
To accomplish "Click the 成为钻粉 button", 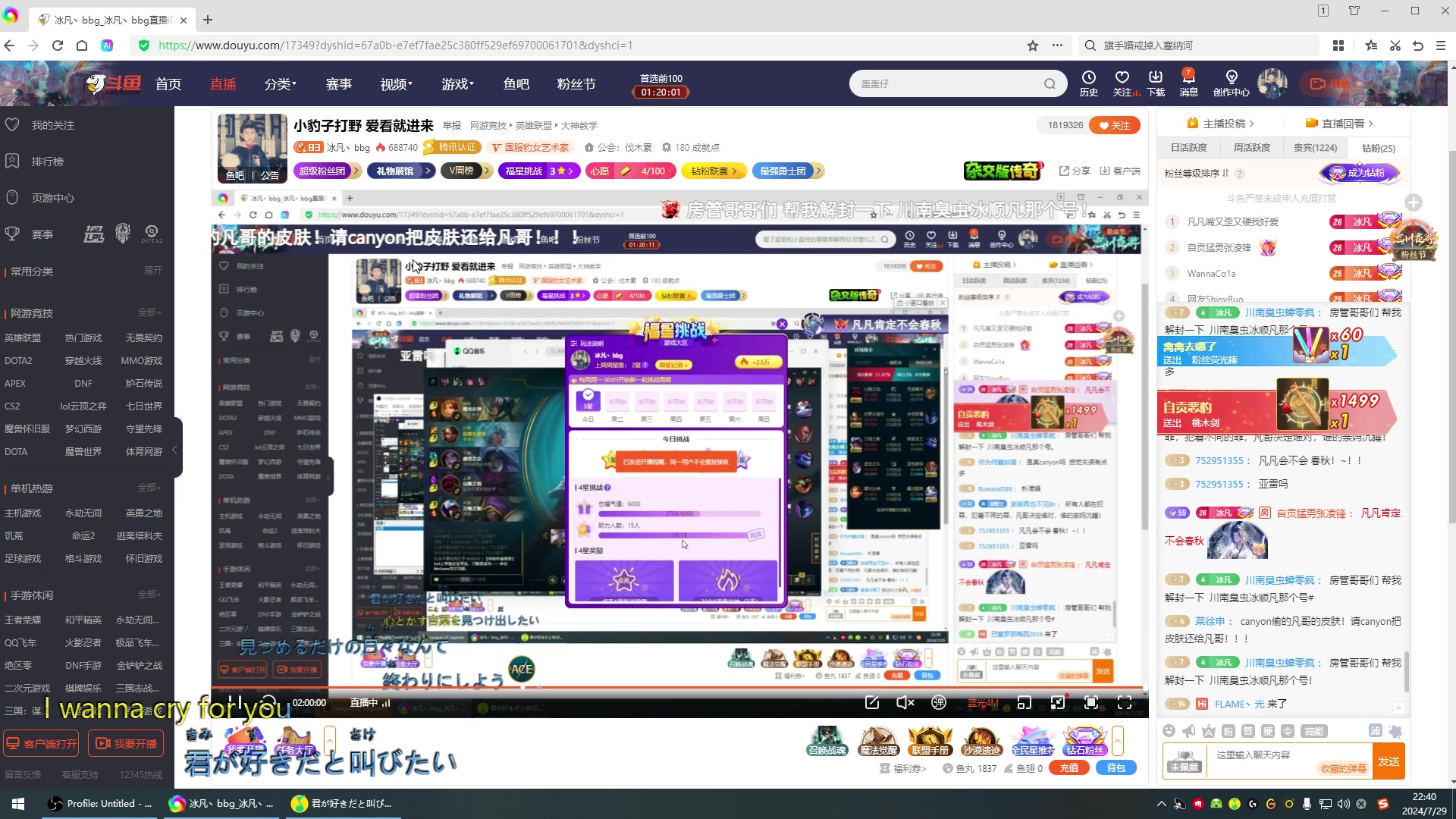I will [1359, 173].
